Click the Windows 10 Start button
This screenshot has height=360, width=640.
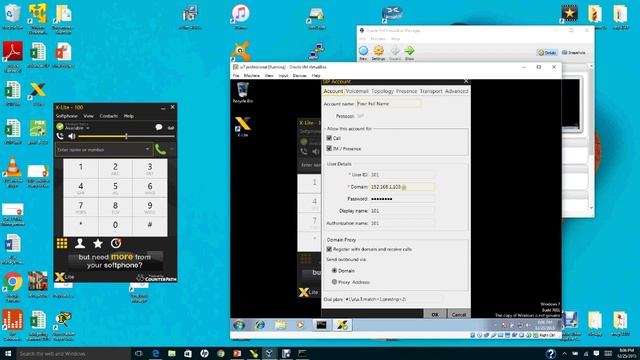coord(7,353)
